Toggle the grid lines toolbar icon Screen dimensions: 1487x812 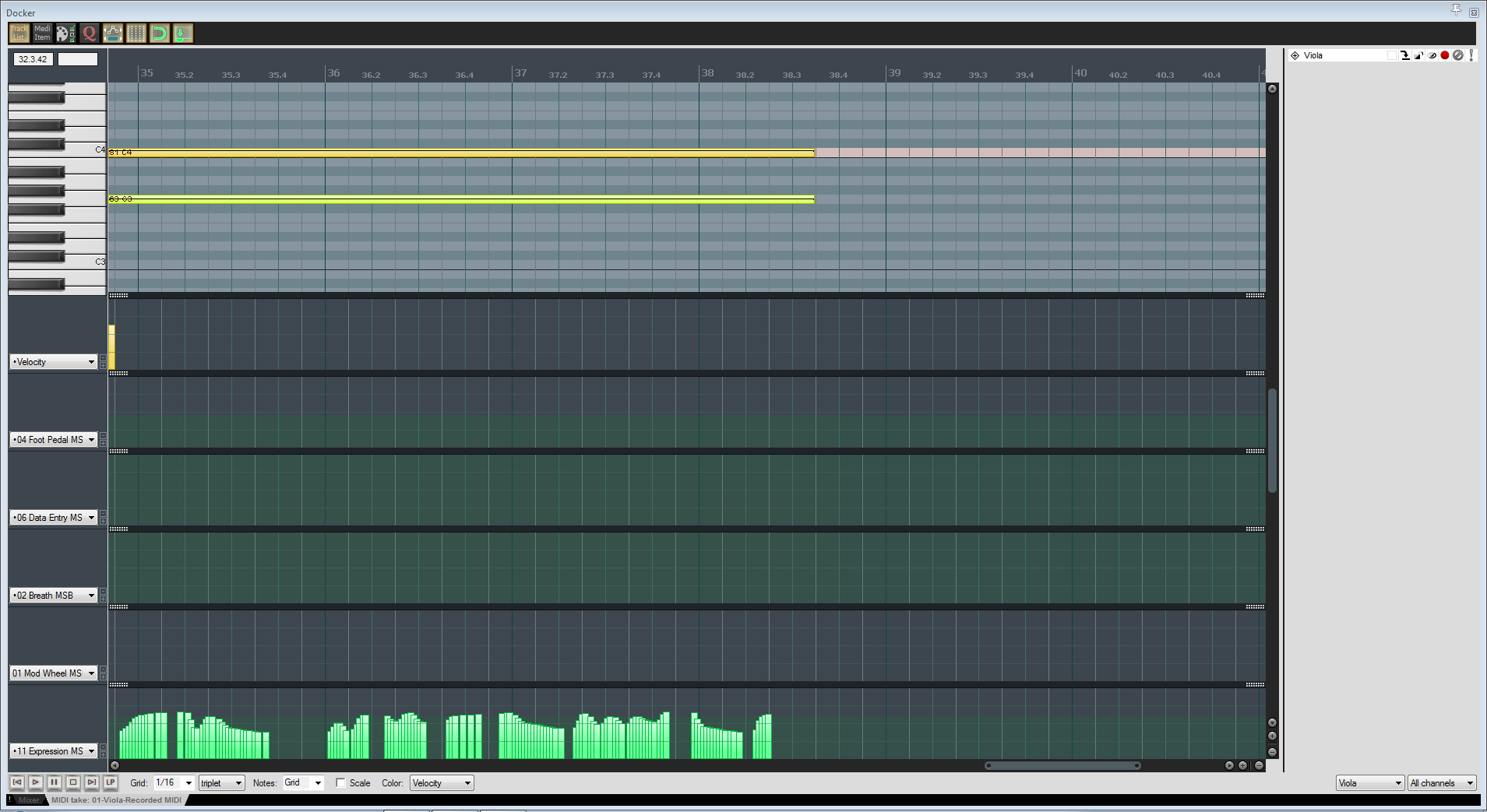(x=136, y=33)
